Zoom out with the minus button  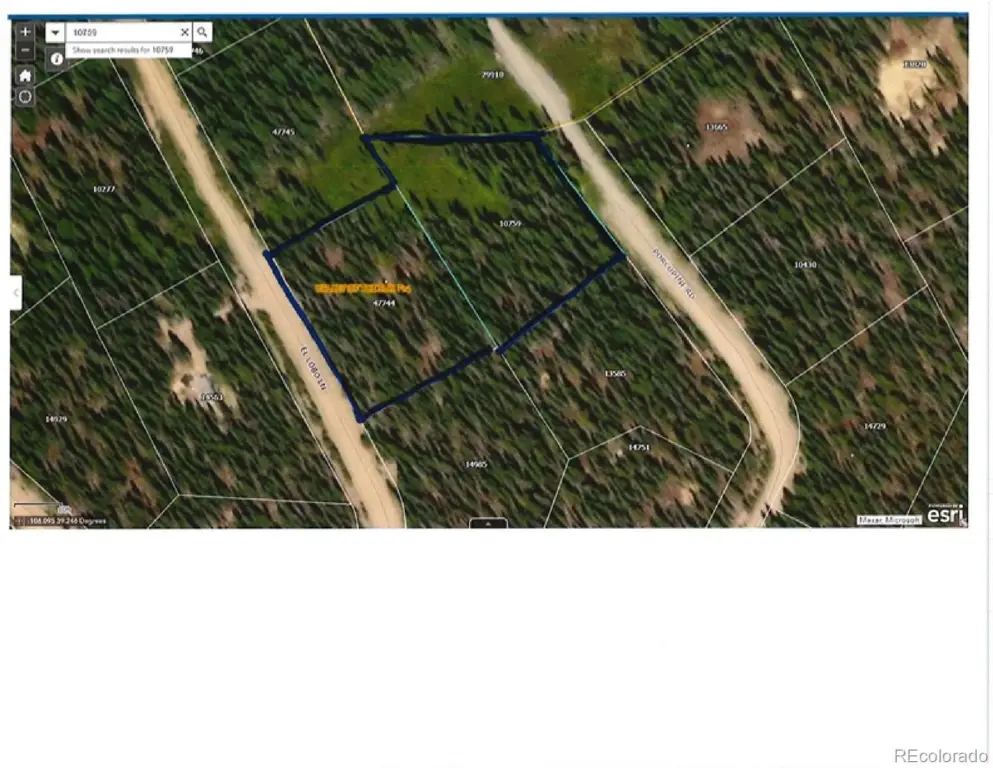click(25, 51)
